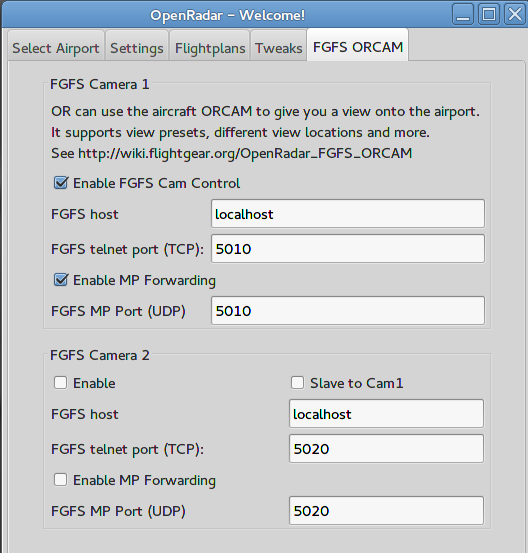
Task: Check the Slave to Cam1 option
Action: [x=297, y=383]
